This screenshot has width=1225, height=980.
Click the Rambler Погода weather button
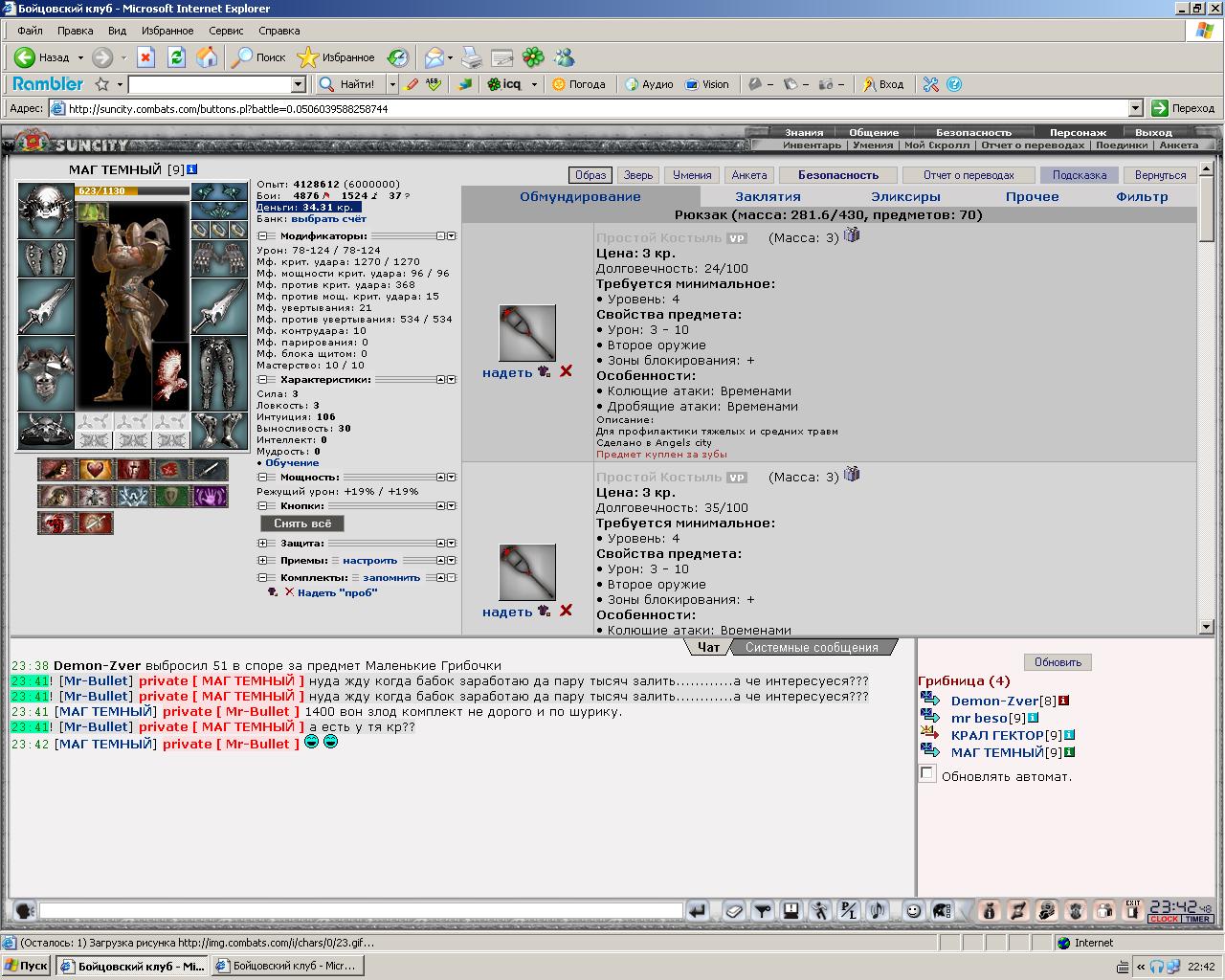click(x=579, y=84)
